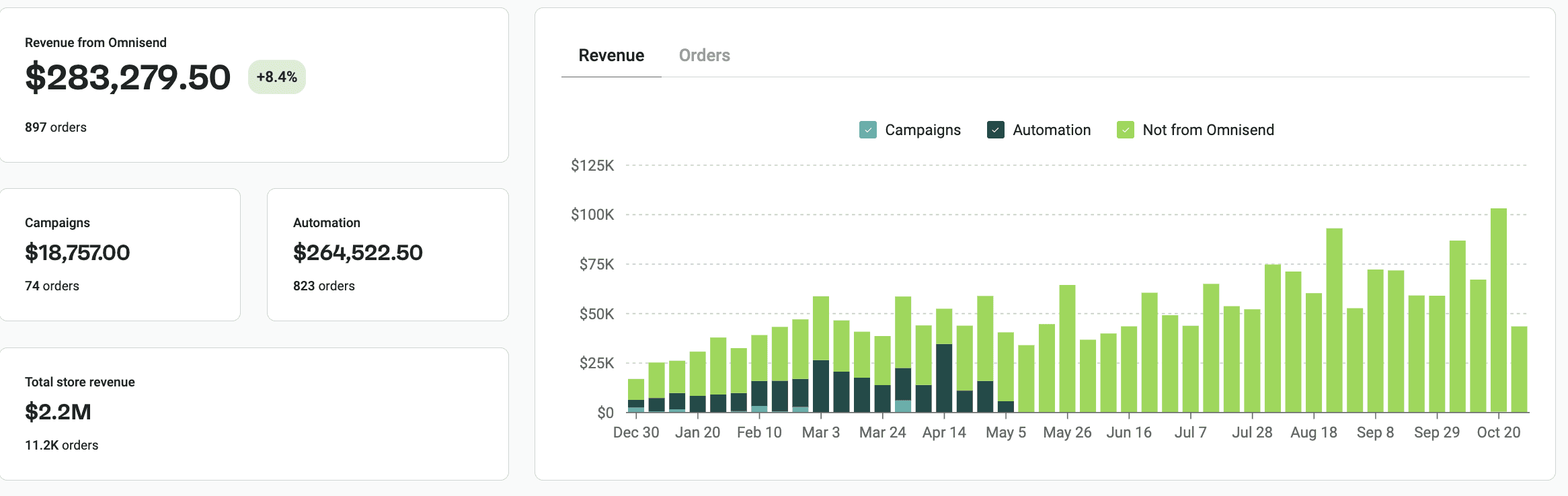This screenshot has width=1568, height=496.
Task: Click the Total store revenue label
Action: [x=80, y=382]
